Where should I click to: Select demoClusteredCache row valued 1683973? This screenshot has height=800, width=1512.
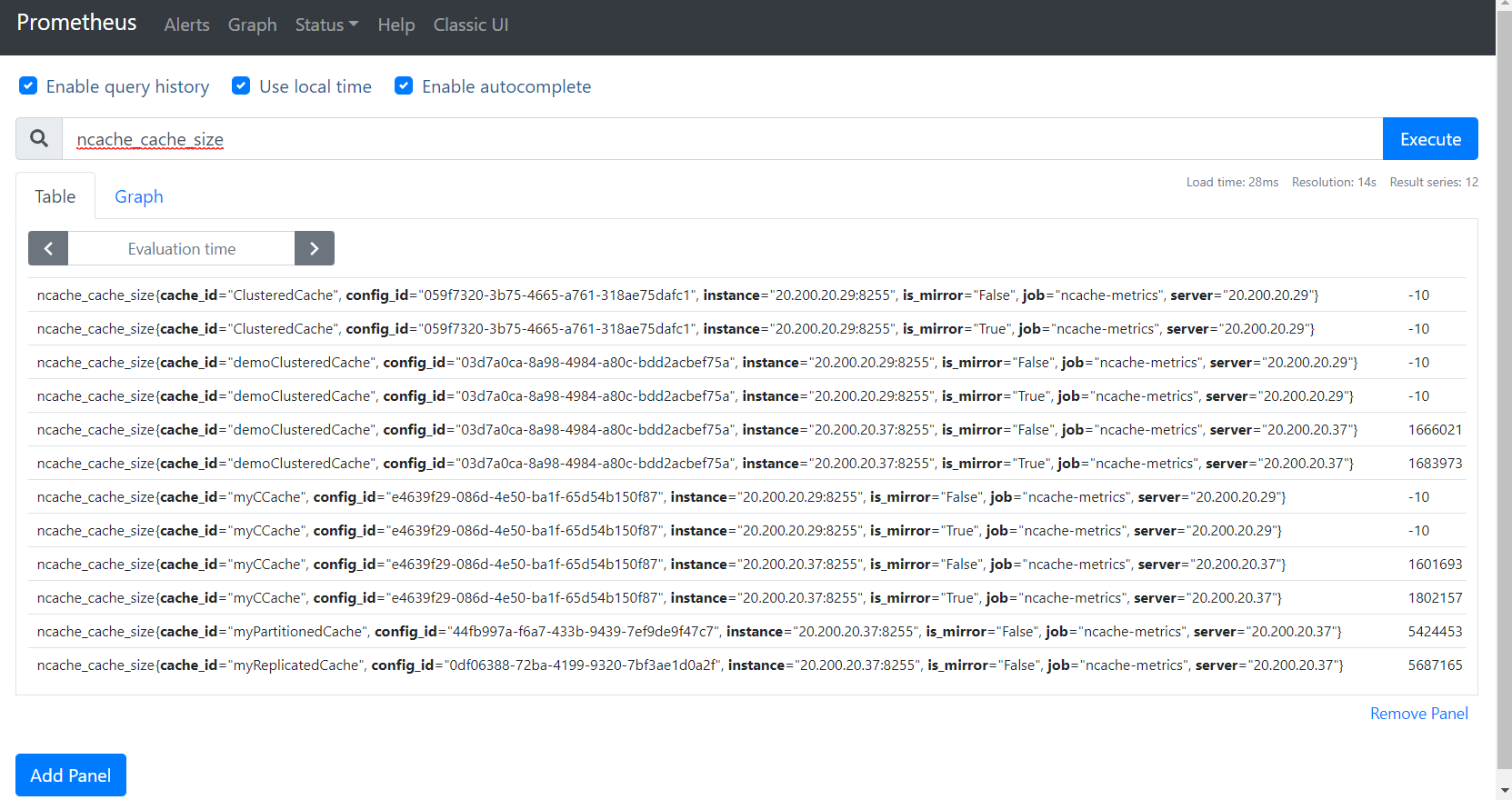747,463
